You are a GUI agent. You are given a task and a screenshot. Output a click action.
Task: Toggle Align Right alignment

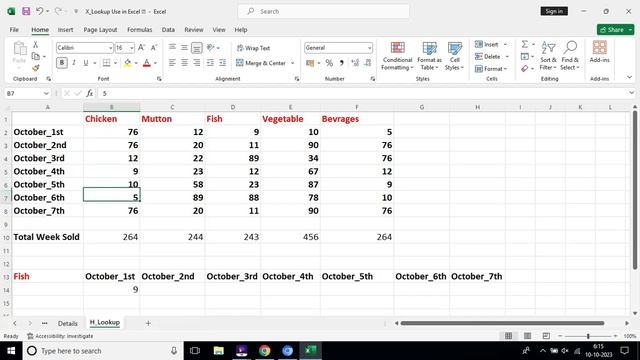tap(197, 63)
